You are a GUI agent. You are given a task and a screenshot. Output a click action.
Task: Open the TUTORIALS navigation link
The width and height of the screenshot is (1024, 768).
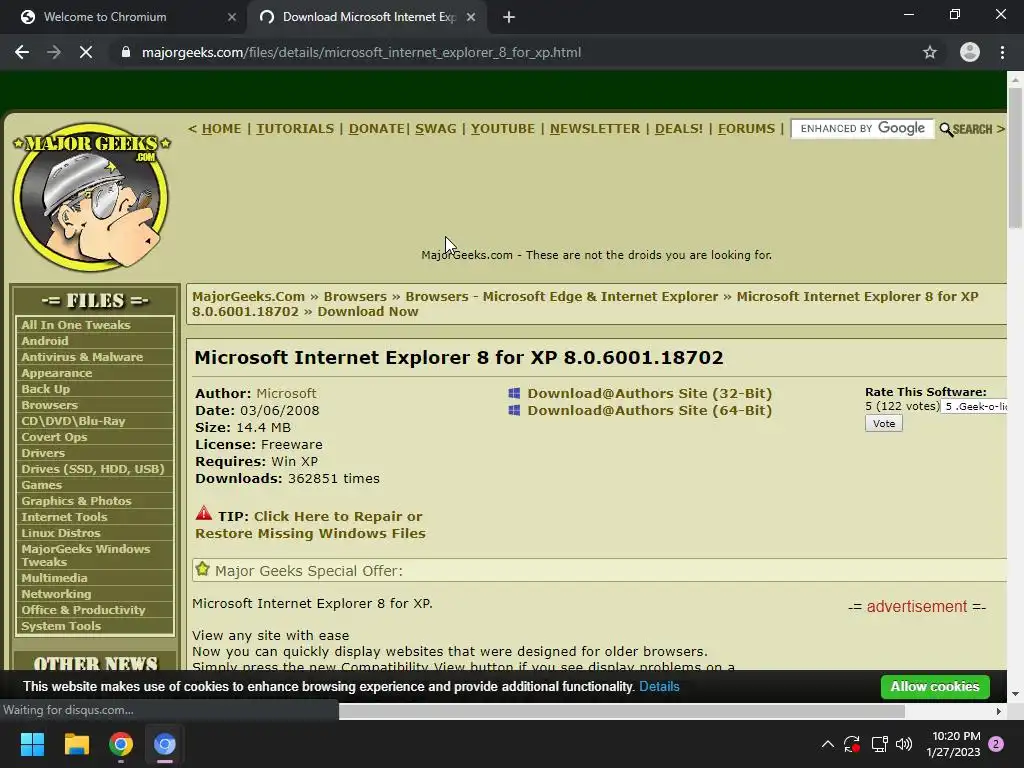coord(295,129)
